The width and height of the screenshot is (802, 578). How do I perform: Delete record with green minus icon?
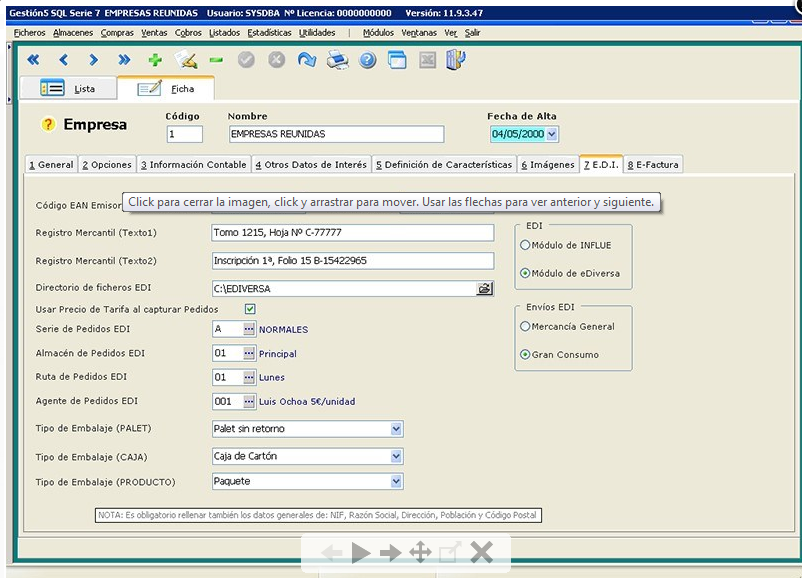(x=216, y=60)
